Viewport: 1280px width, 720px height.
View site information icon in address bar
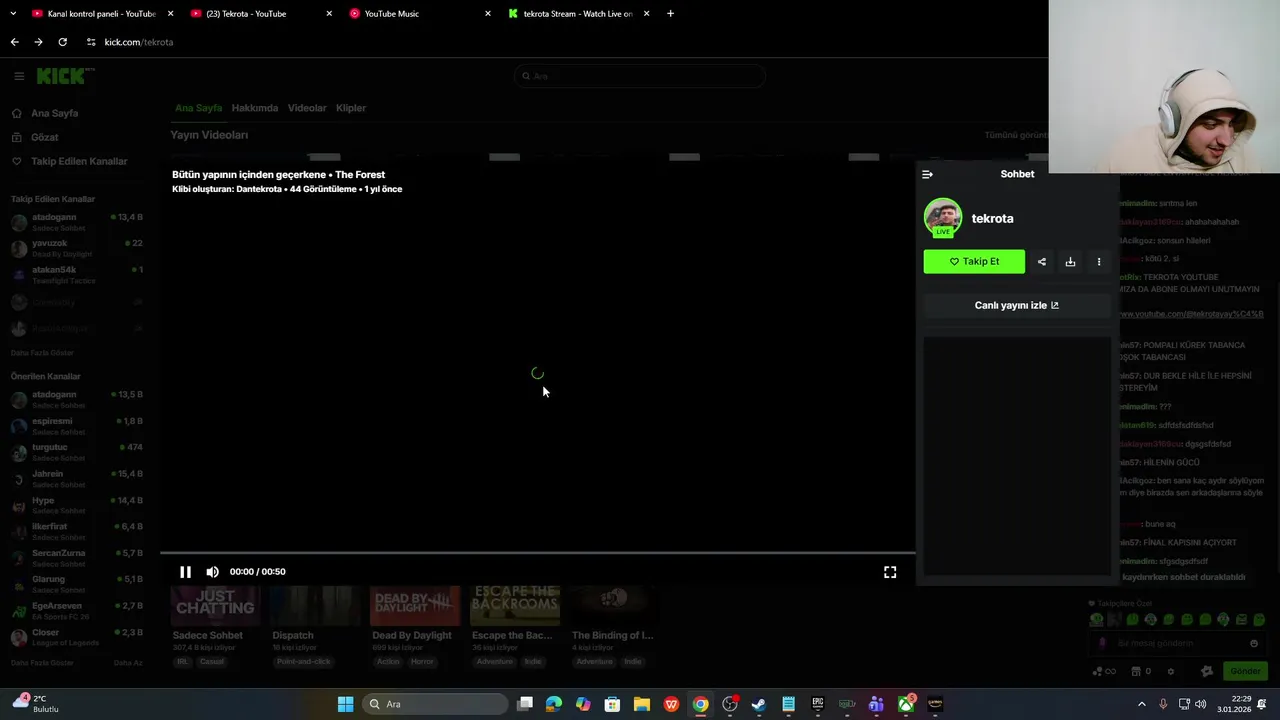click(91, 42)
